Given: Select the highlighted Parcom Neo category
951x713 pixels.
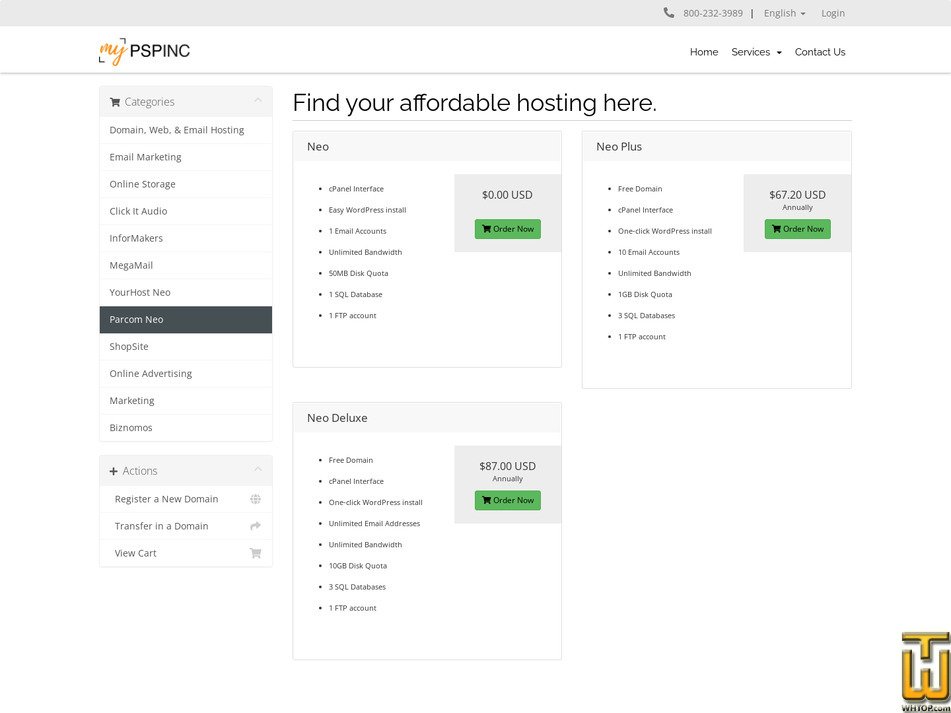Looking at the screenshot, I should click(186, 320).
